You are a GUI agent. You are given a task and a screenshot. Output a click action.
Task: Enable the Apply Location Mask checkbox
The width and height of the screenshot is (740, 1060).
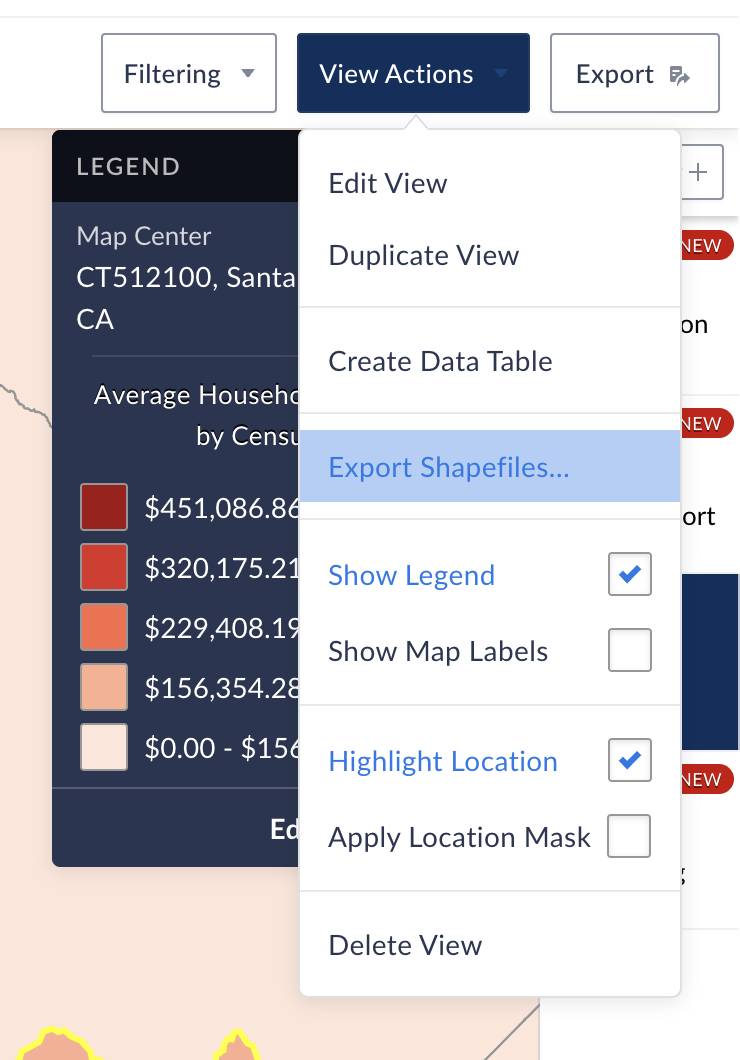tap(628, 836)
